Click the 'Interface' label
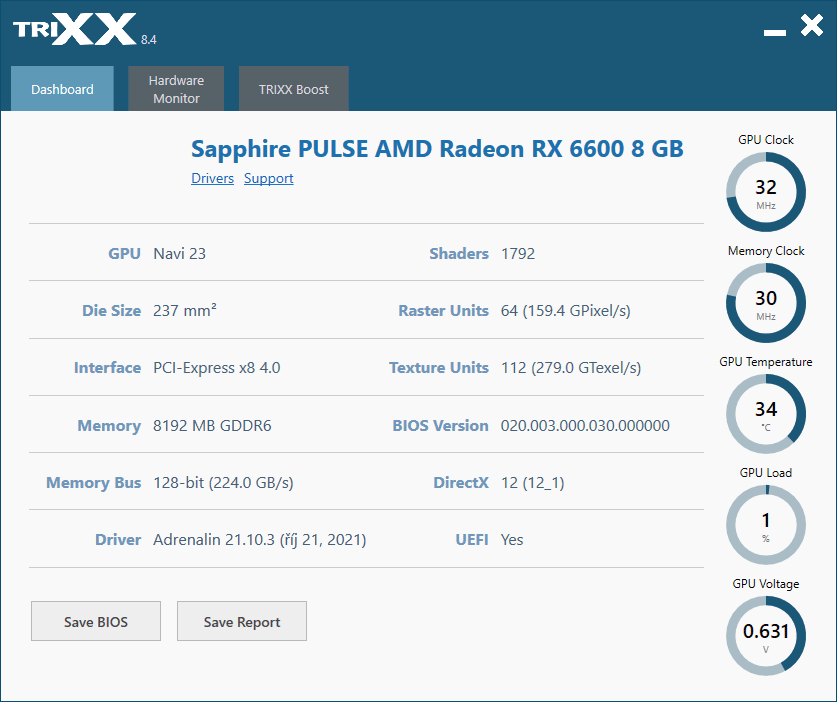 click(107, 368)
